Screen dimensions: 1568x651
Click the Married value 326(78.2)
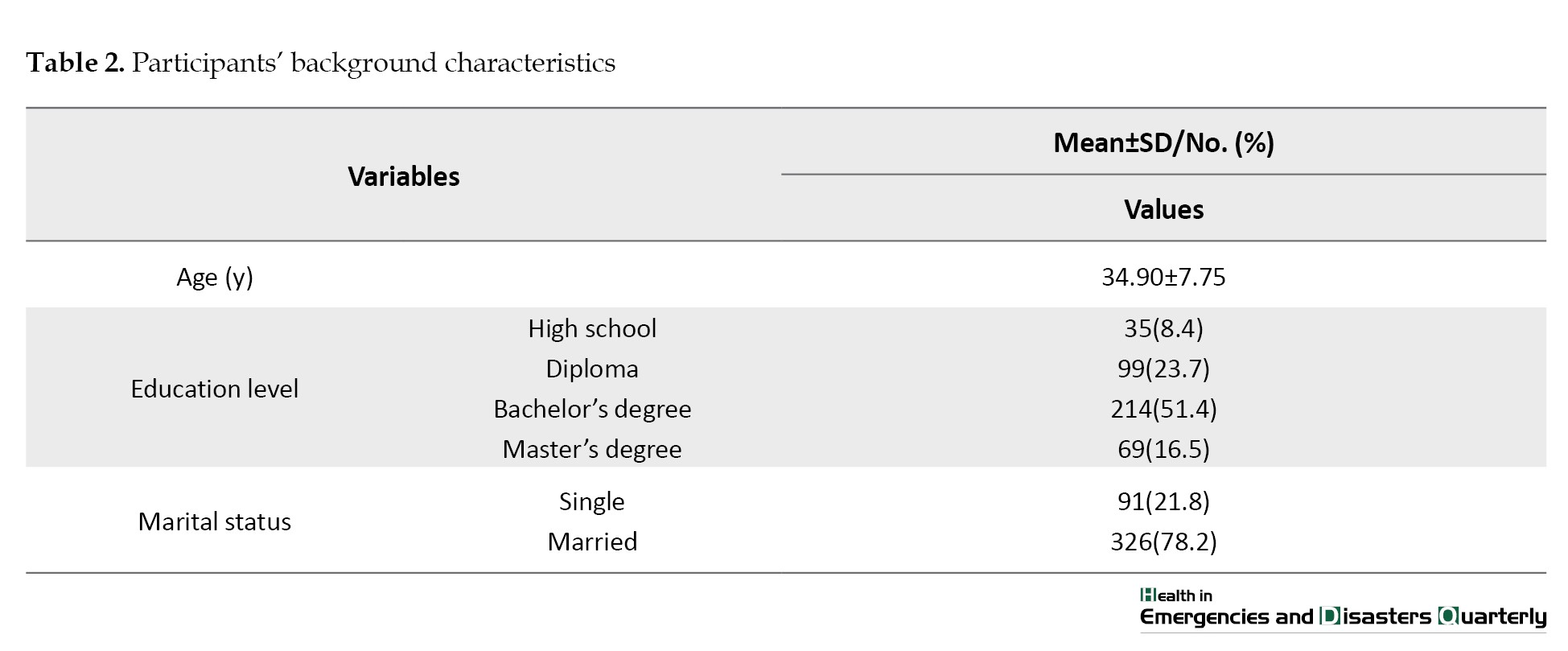coord(1163,542)
